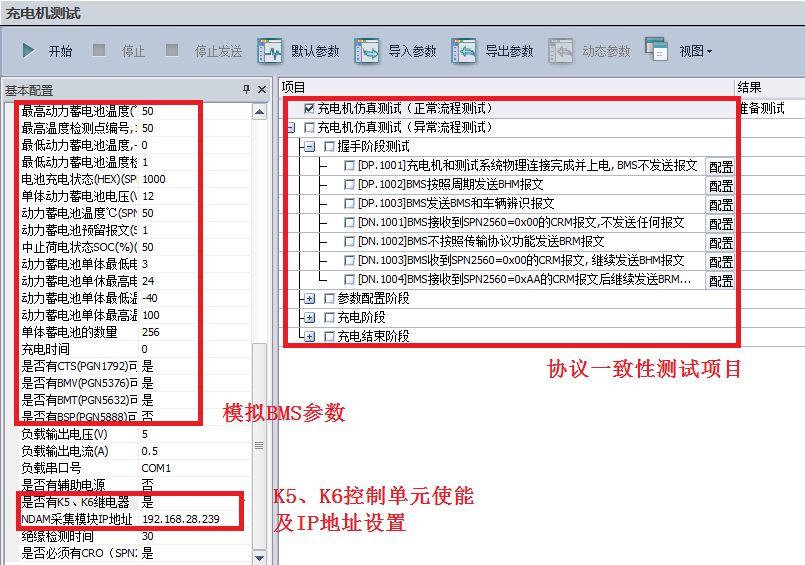Expand the 充电阶段 tree node

pyautogui.click(x=309, y=317)
